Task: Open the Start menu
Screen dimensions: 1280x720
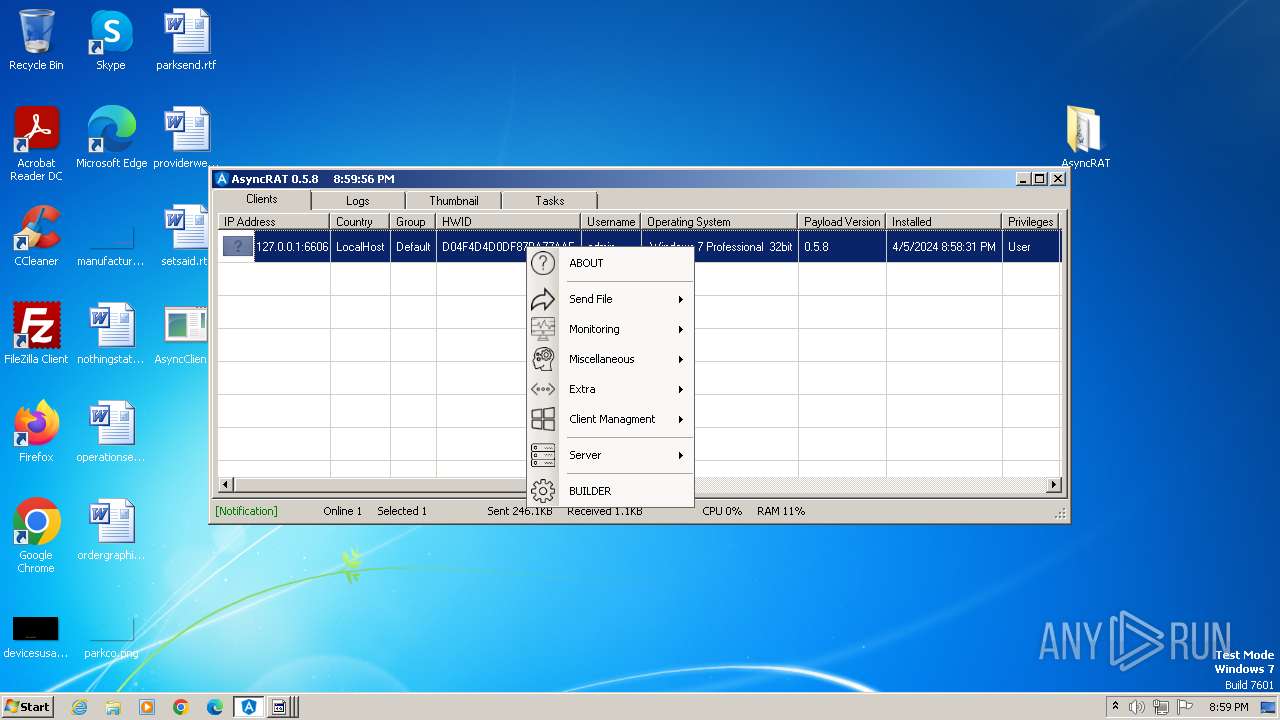Action: pyautogui.click(x=28, y=706)
